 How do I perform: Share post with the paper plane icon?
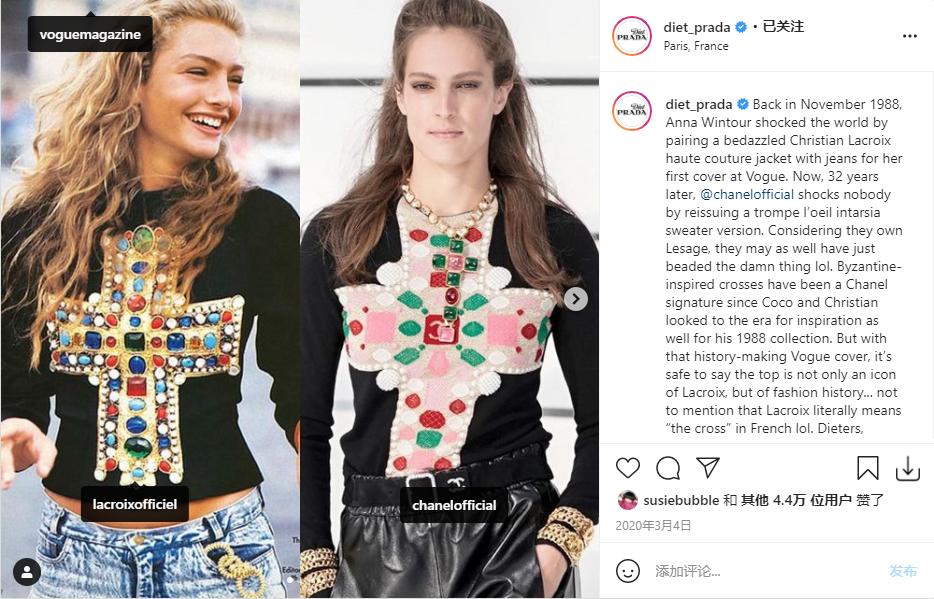coord(708,467)
